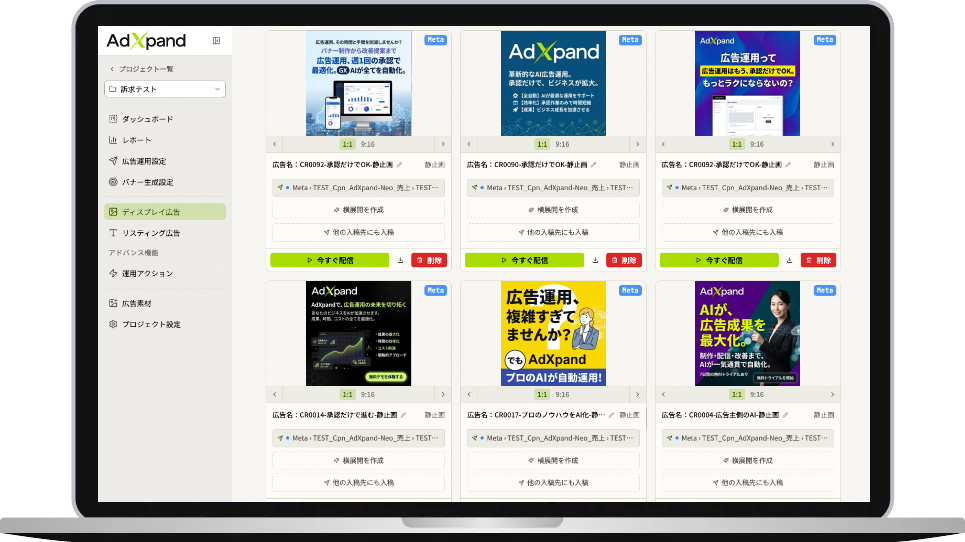Image resolution: width=965 pixels, height=542 pixels.
Task: Open the Meta destination field on the CR0004 card
Action: coord(748,438)
